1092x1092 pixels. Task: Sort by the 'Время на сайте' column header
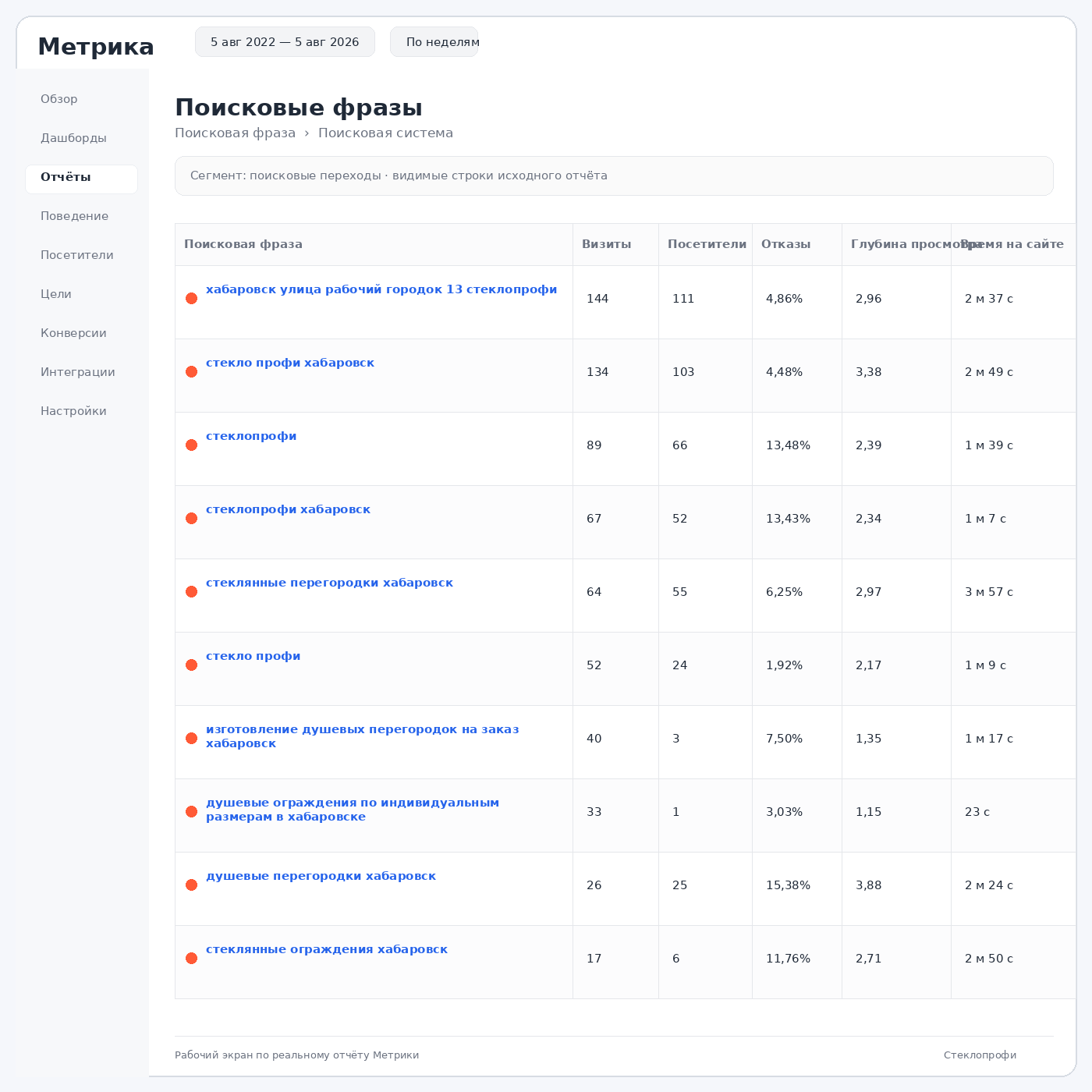tap(1012, 244)
